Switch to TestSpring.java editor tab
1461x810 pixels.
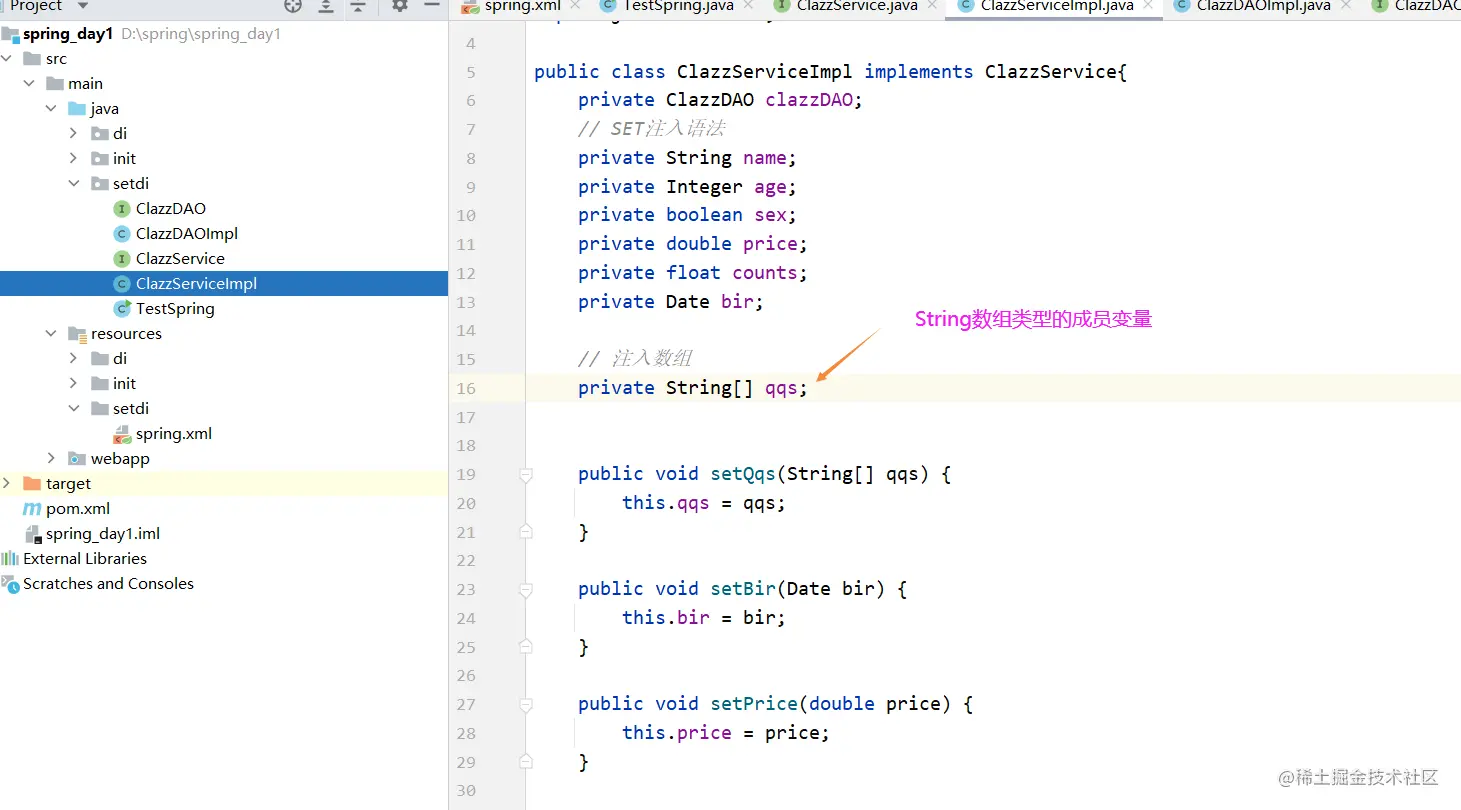678,6
